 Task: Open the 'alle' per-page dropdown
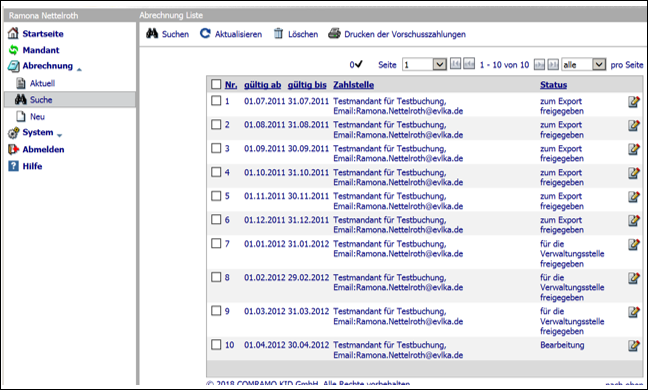click(584, 64)
